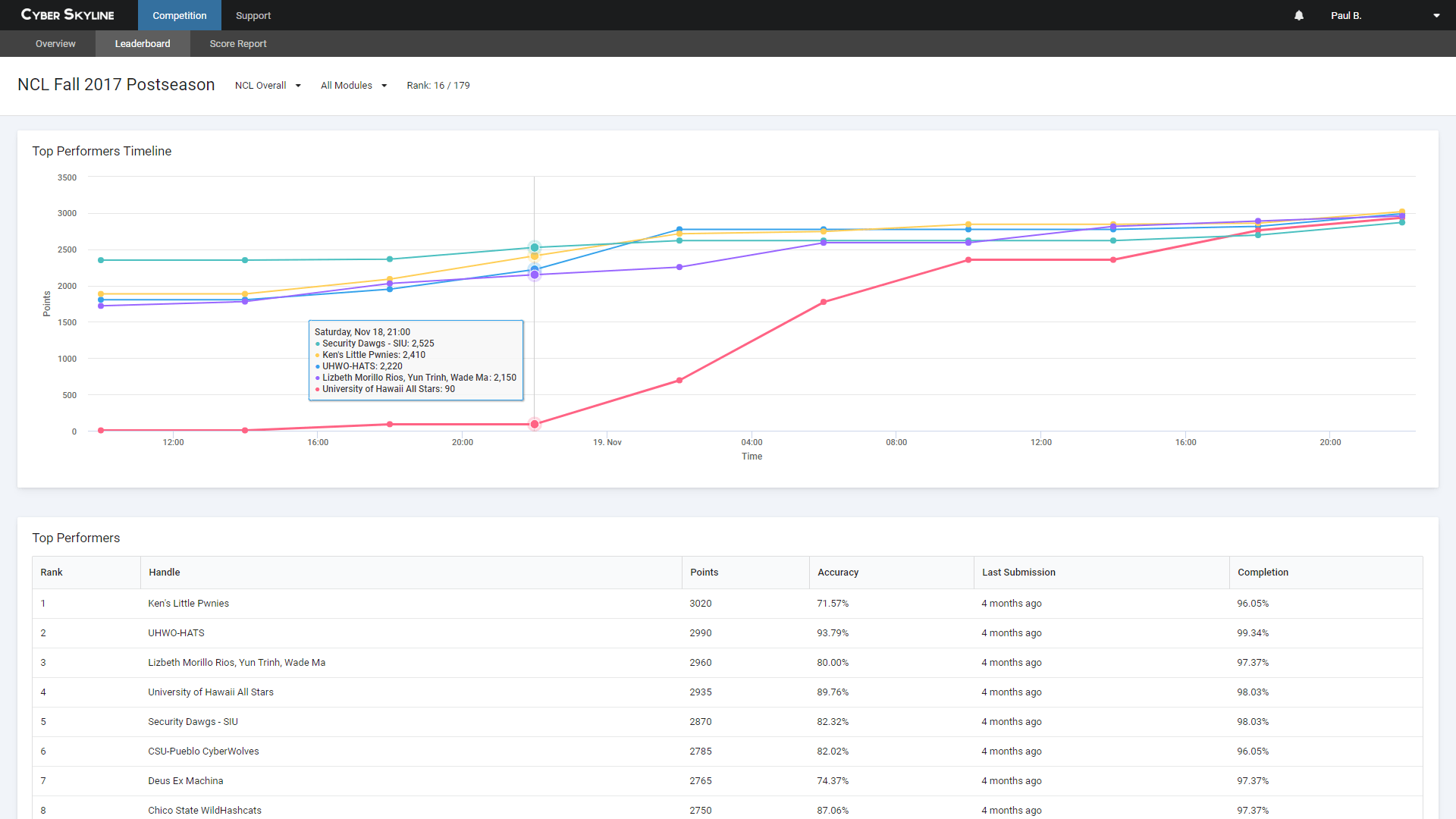Image resolution: width=1456 pixels, height=819 pixels.
Task: Expand the All Modules dropdown
Action: click(353, 85)
